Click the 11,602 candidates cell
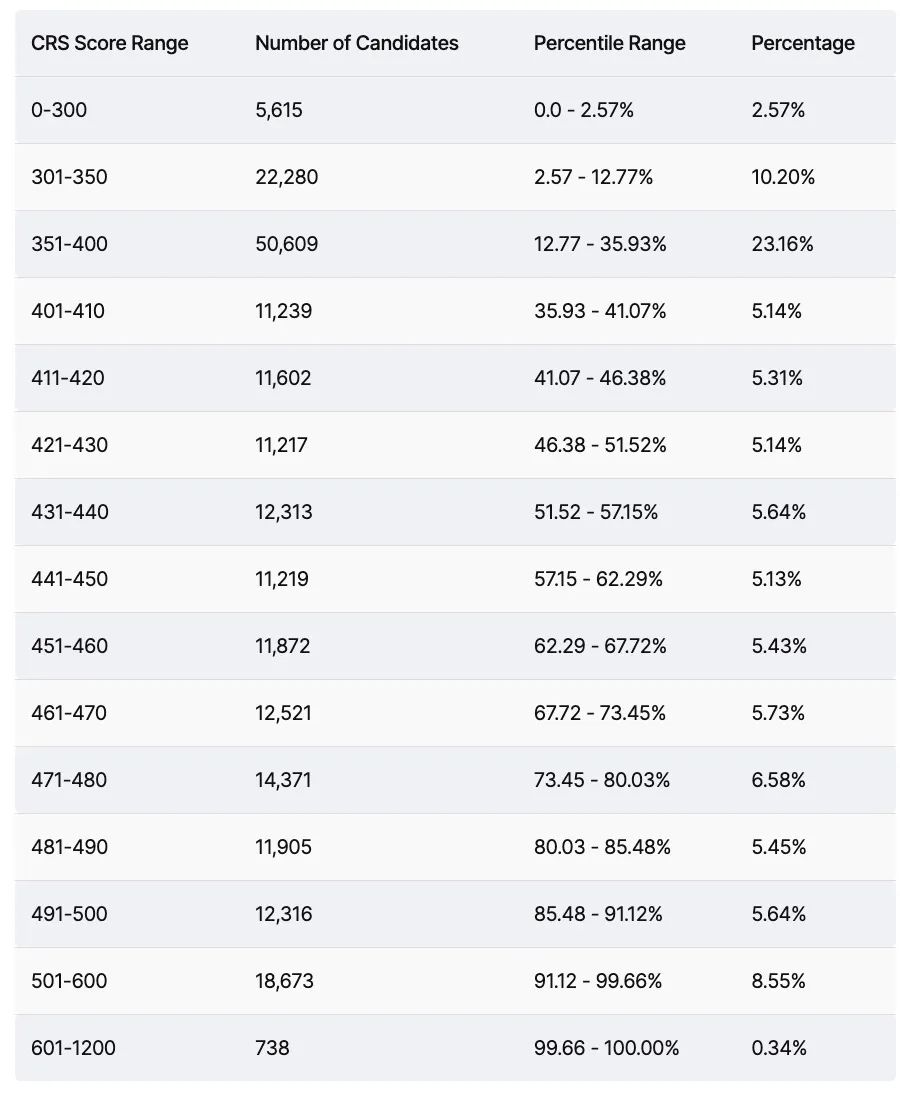The height and width of the screenshot is (1100, 900). pyautogui.click(x=283, y=378)
